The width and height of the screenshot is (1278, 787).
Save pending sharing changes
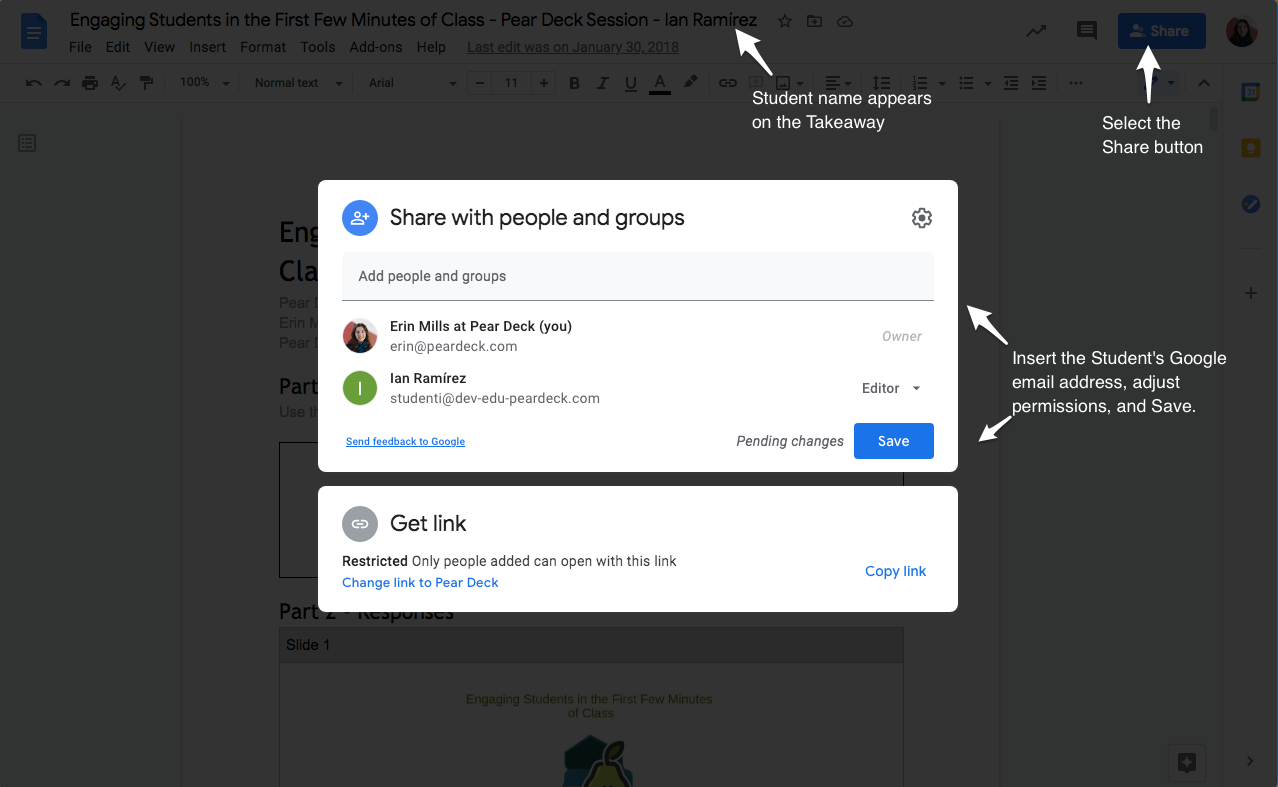[x=893, y=441]
